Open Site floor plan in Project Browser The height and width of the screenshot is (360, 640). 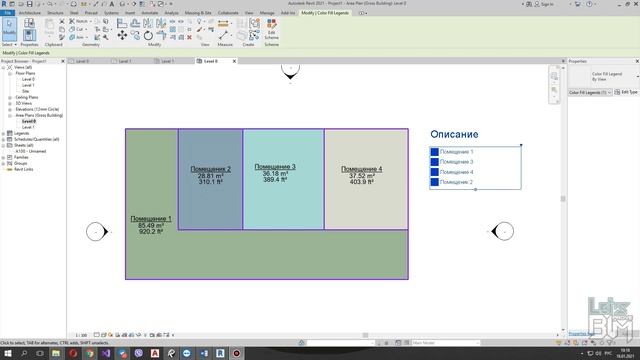[26, 91]
